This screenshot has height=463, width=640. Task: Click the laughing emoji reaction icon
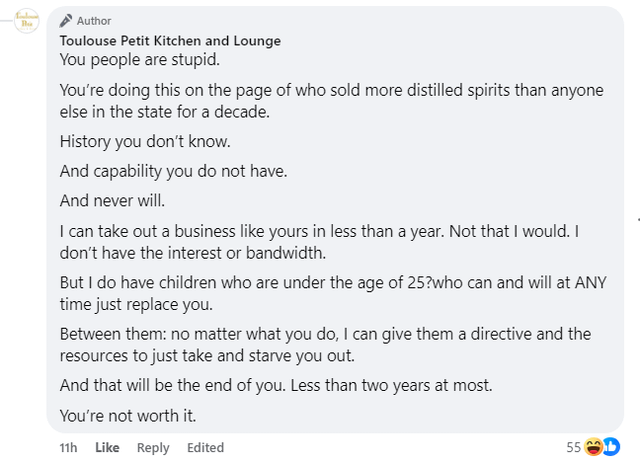coord(594,447)
